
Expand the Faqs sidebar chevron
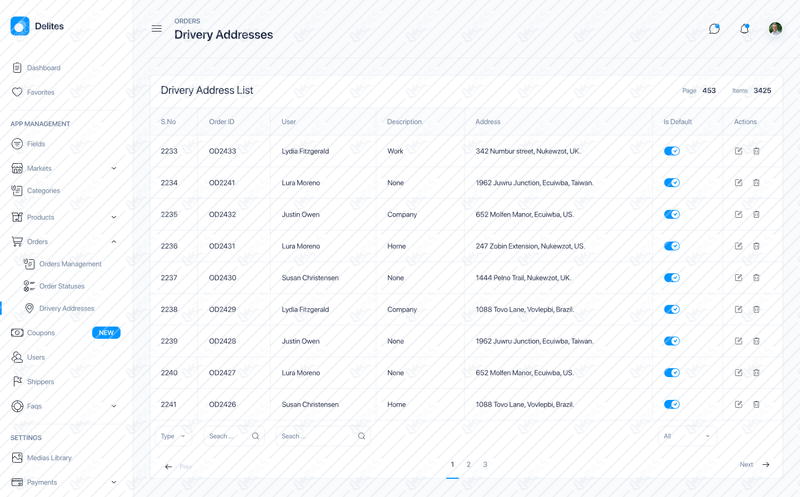pos(114,406)
